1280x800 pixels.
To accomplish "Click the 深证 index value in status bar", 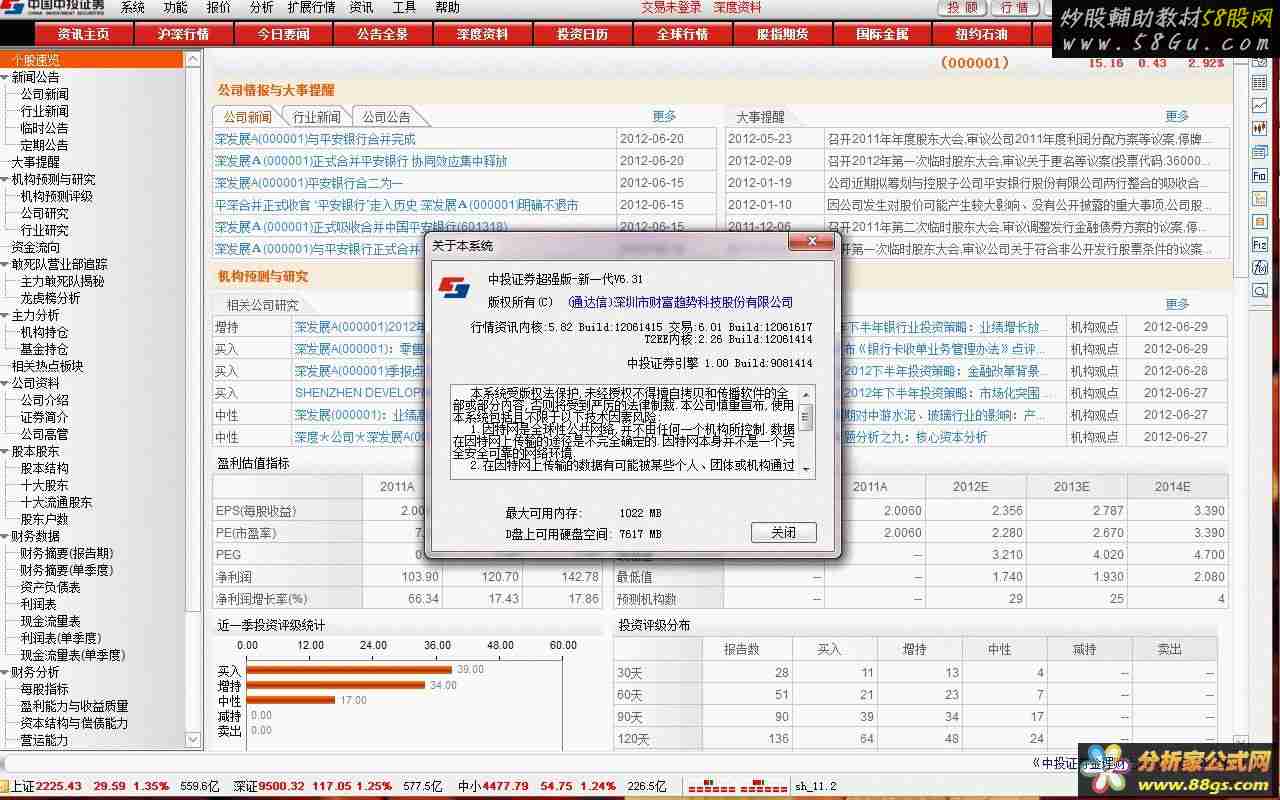I will 283,787.
